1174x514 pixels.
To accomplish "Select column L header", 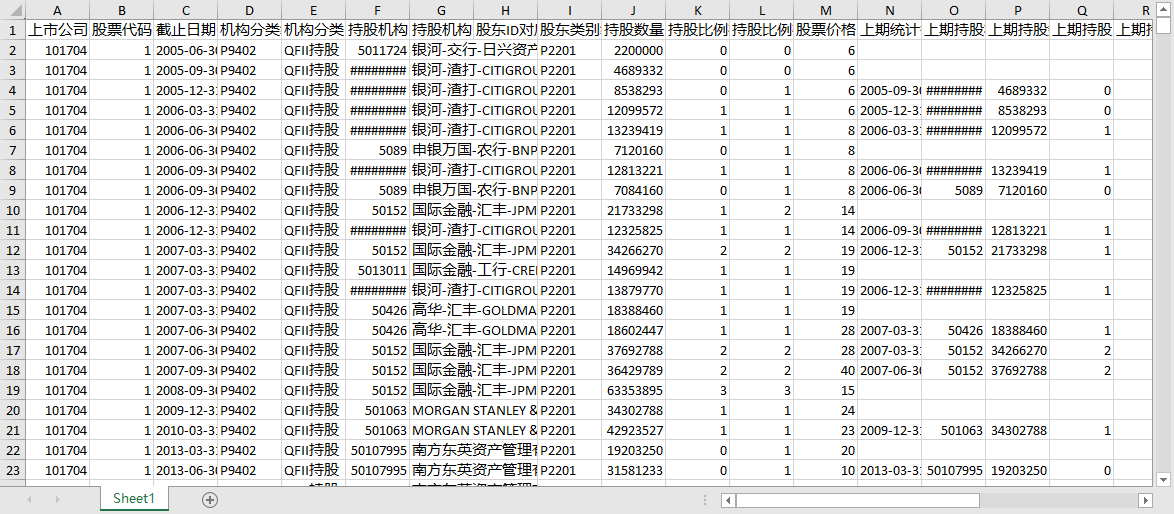I will pos(761,10).
